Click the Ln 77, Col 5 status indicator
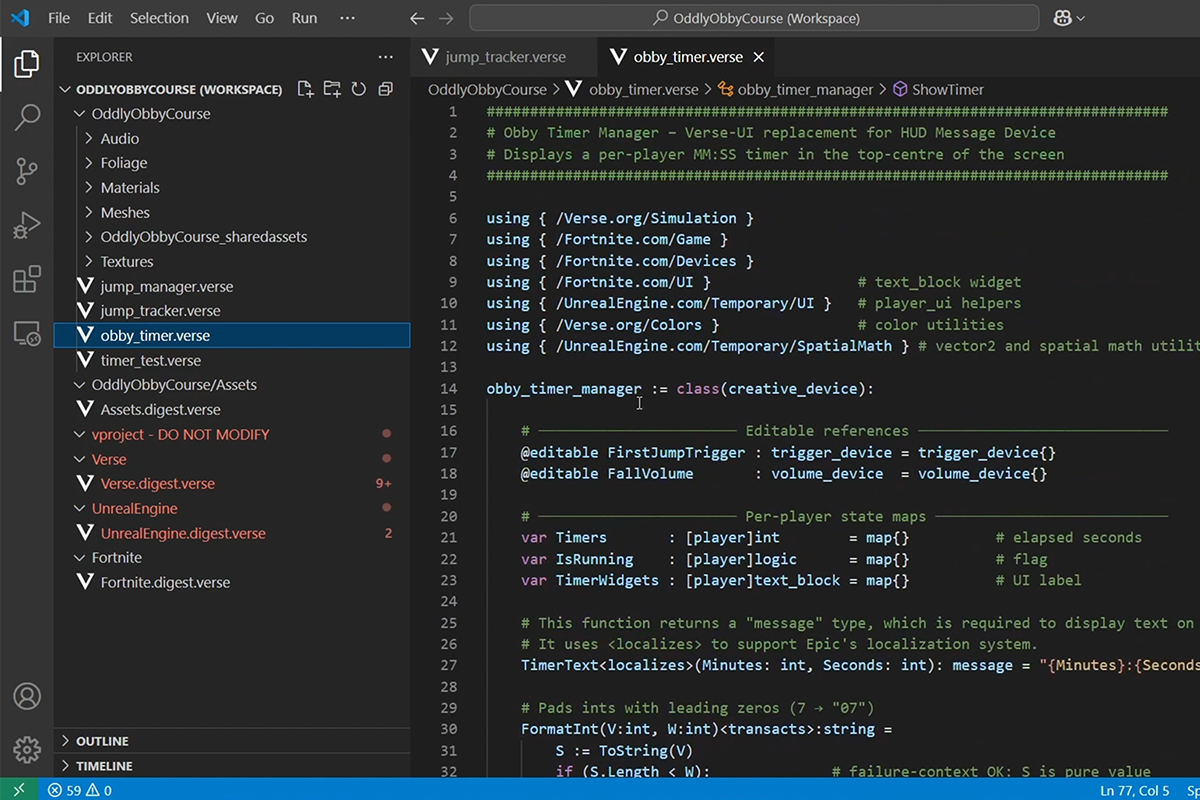This screenshot has height=800, width=1200. pos(1134,789)
